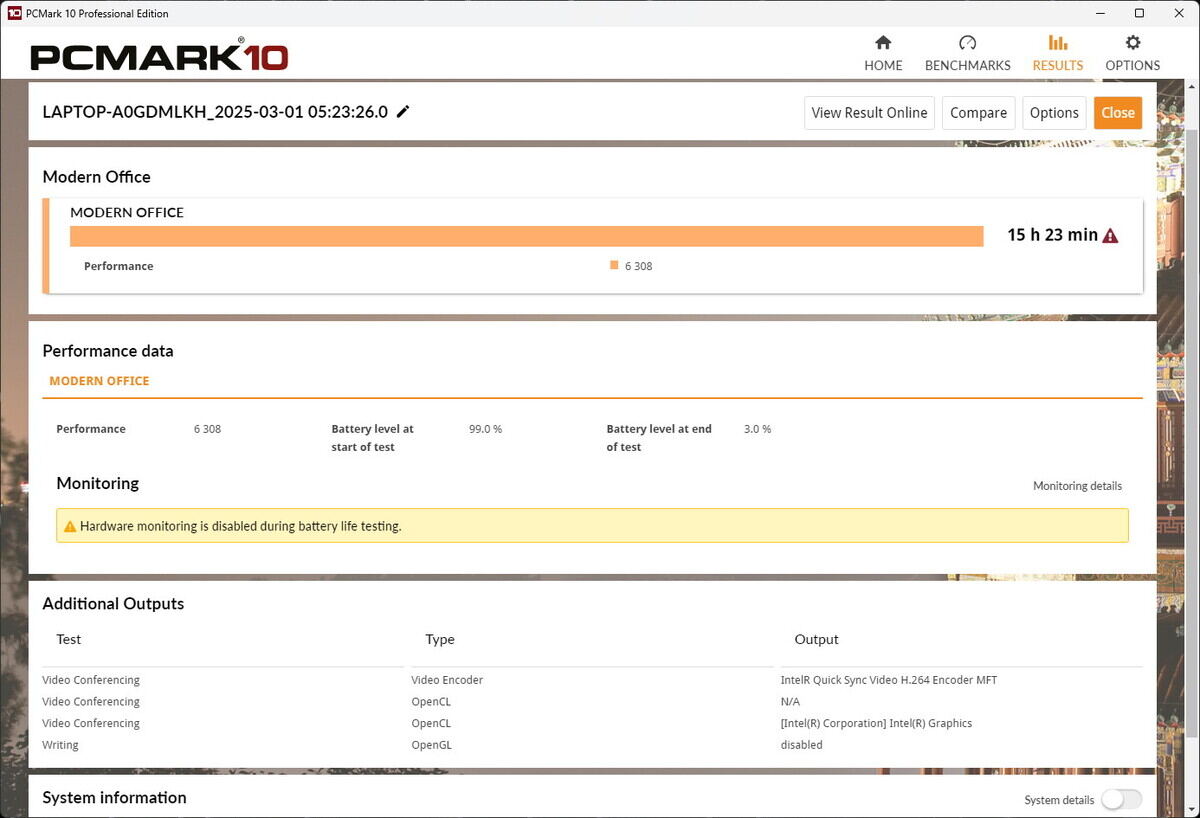Click the hardware monitoring disabled notice
Image resolution: width=1200 pixels, height=818 pixels.
click(592, 526)
